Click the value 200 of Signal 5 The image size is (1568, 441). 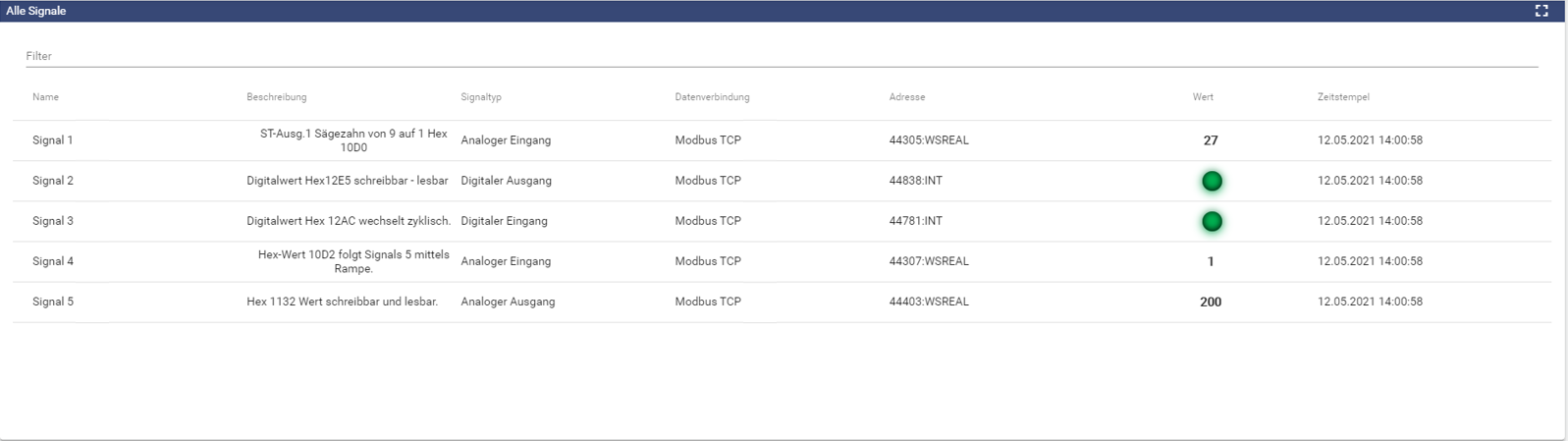1211,303
